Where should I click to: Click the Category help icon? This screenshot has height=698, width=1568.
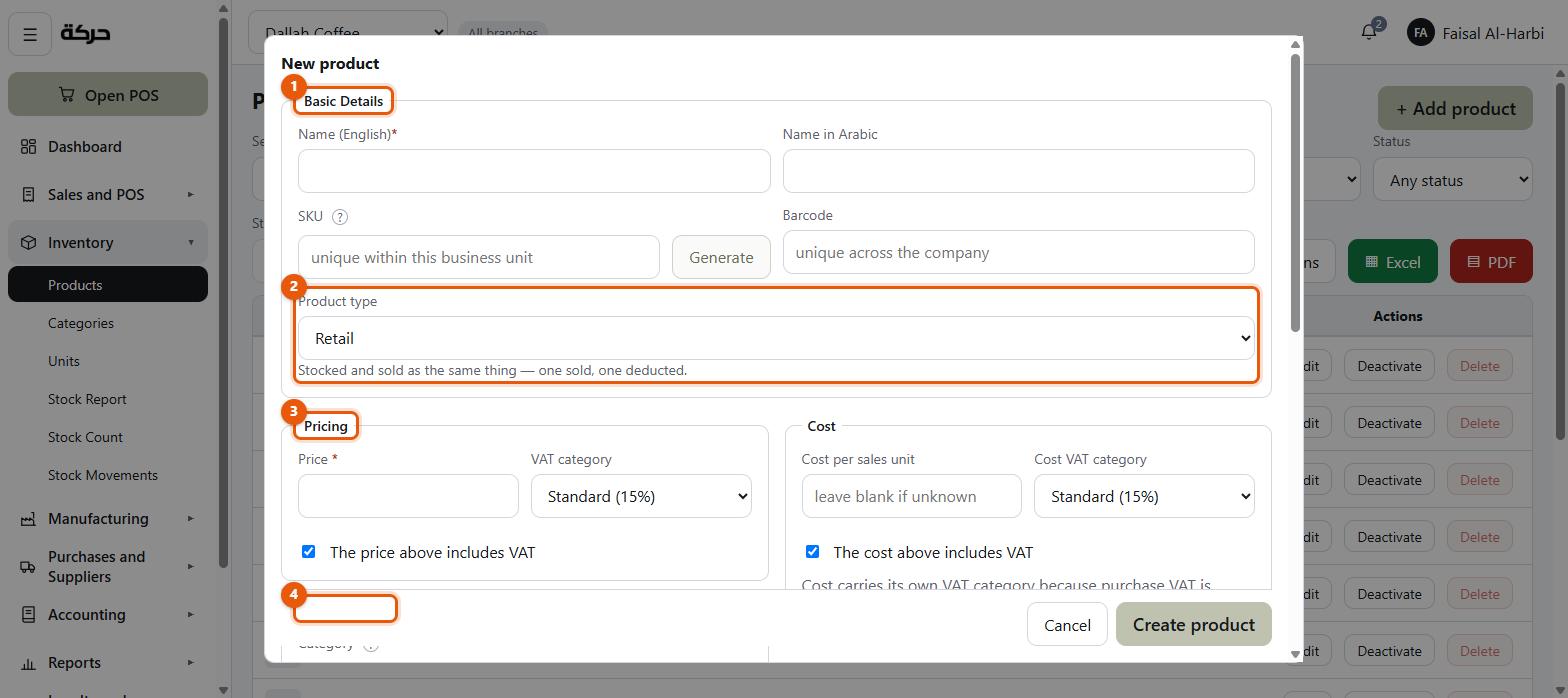371,645
